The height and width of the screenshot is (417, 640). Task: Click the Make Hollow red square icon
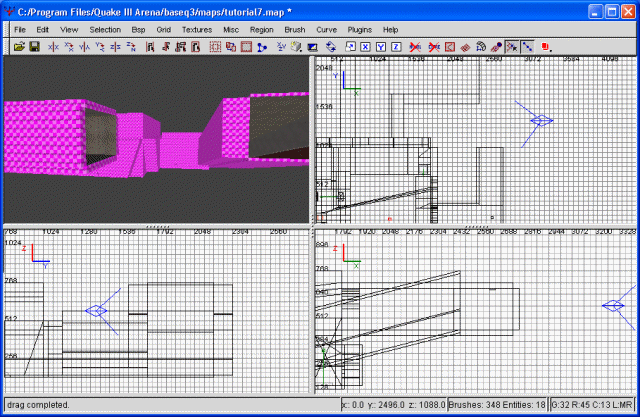point(246,47)
